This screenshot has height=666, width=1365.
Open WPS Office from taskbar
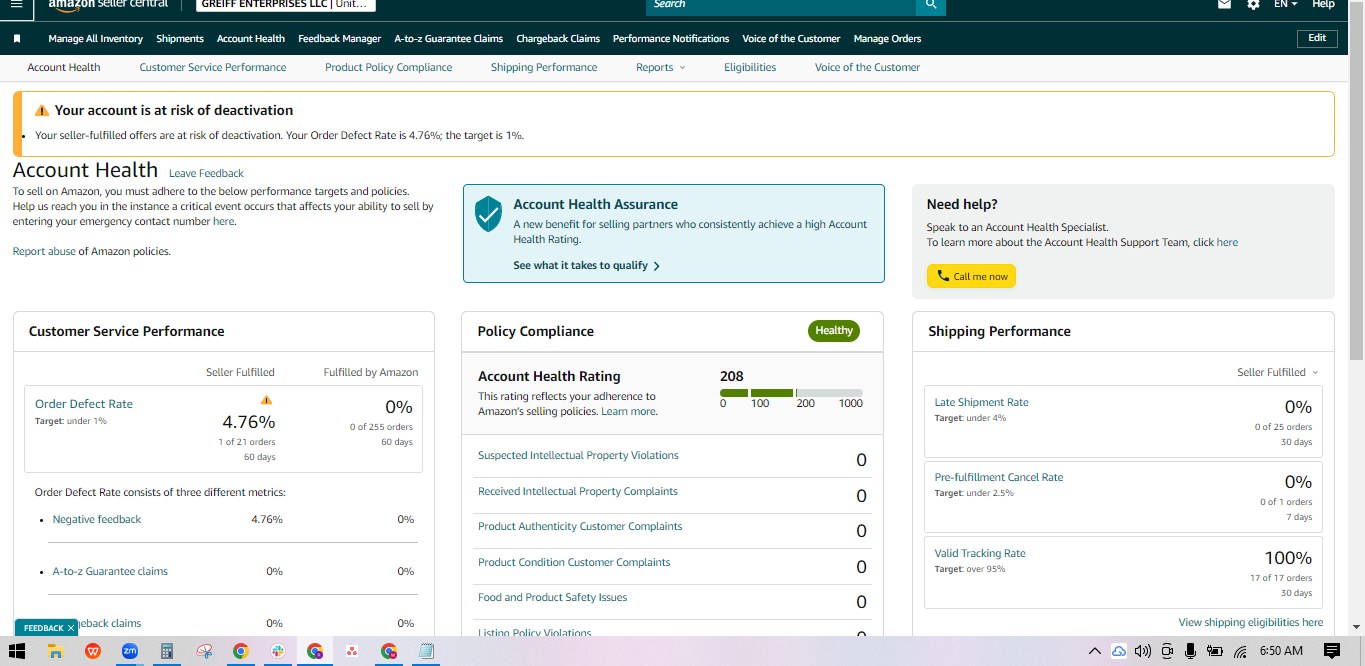93,651
